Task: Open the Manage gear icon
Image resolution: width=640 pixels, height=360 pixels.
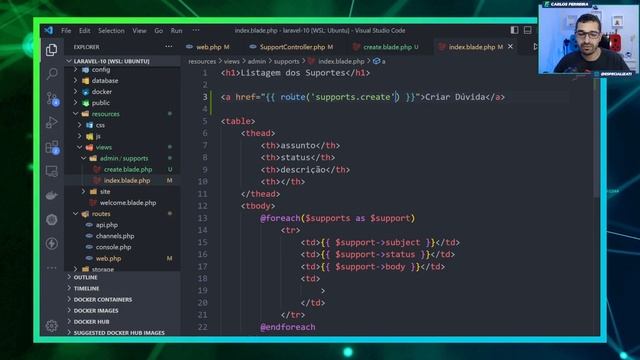Action: click(51, 325)
